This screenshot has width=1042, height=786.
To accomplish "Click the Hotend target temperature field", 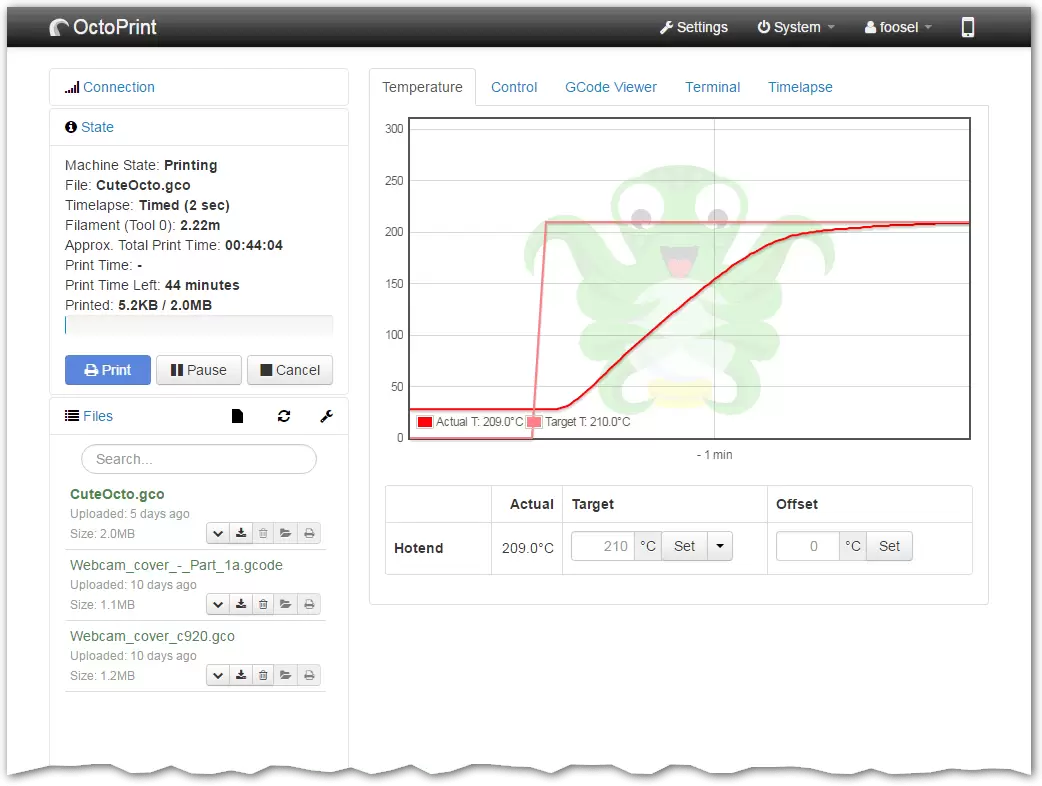I will coord(603,546).
